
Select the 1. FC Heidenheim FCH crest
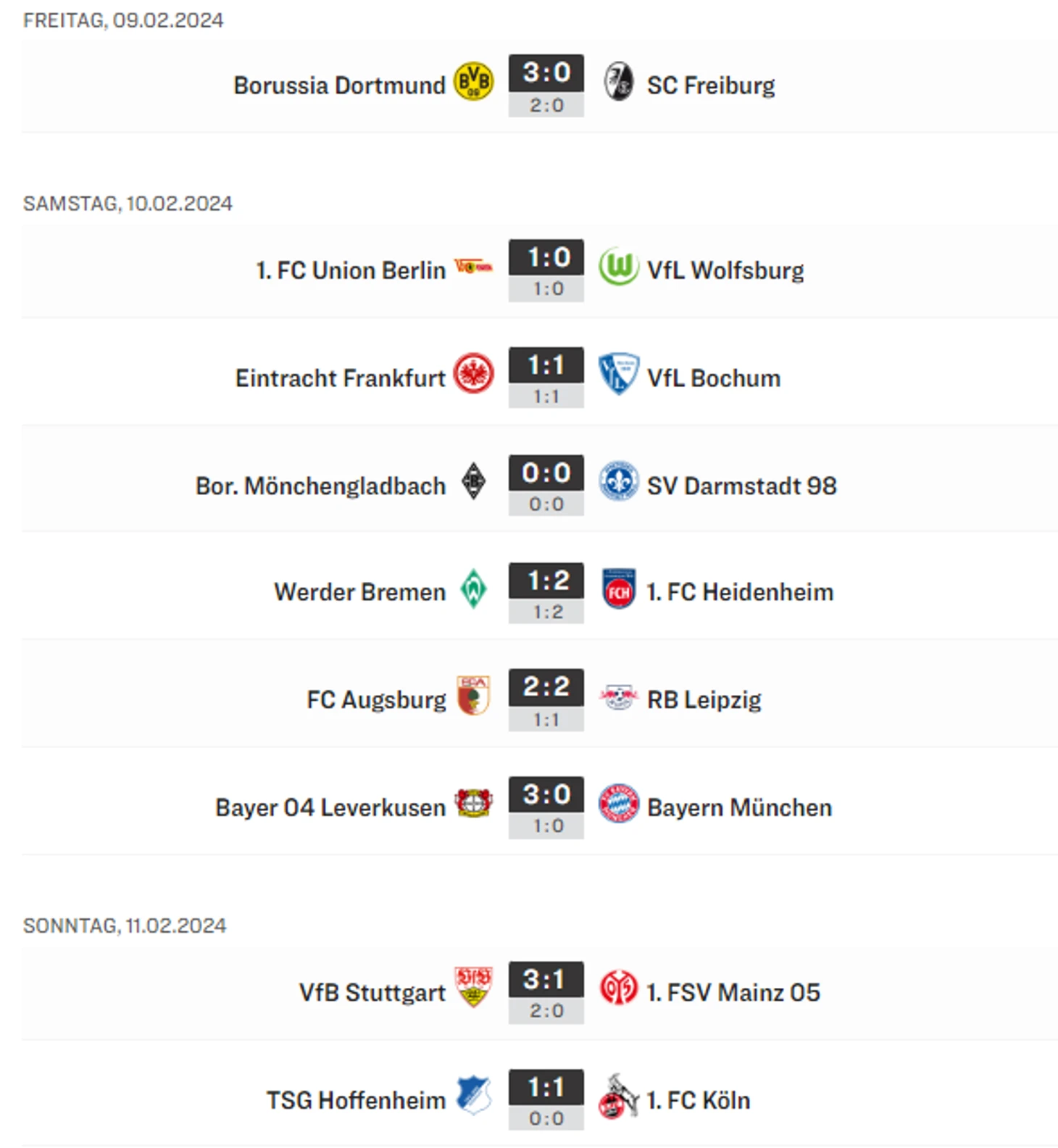[x=618, y=588]
